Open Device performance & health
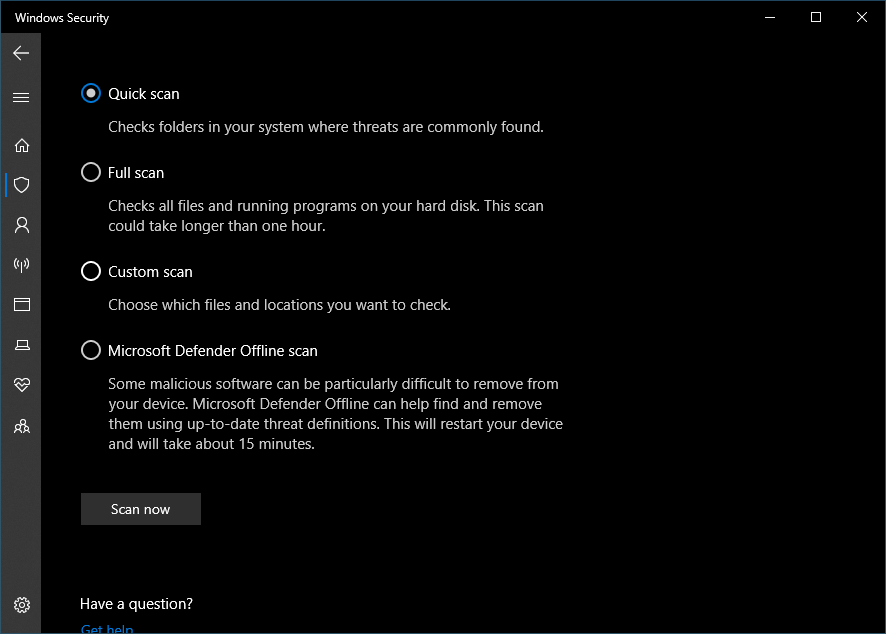886x634 pixels. pyautogui.click(x=21, y=384)
